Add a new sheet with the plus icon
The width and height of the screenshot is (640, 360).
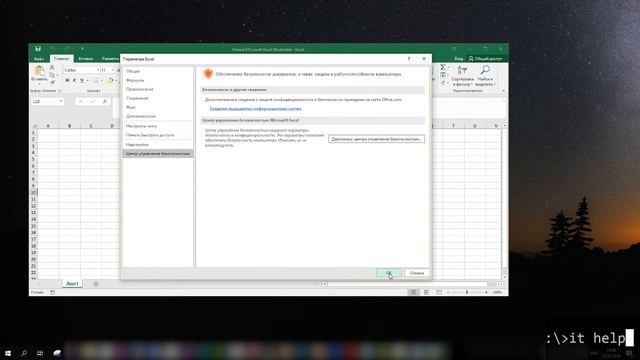coord(96,284)
